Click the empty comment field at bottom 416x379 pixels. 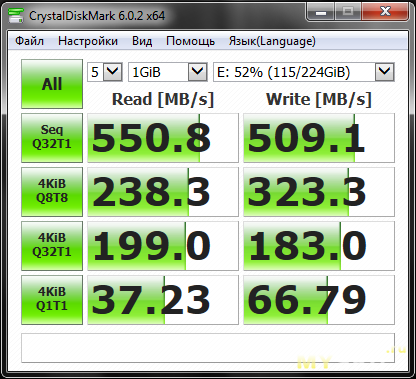(x=208, y=348)
